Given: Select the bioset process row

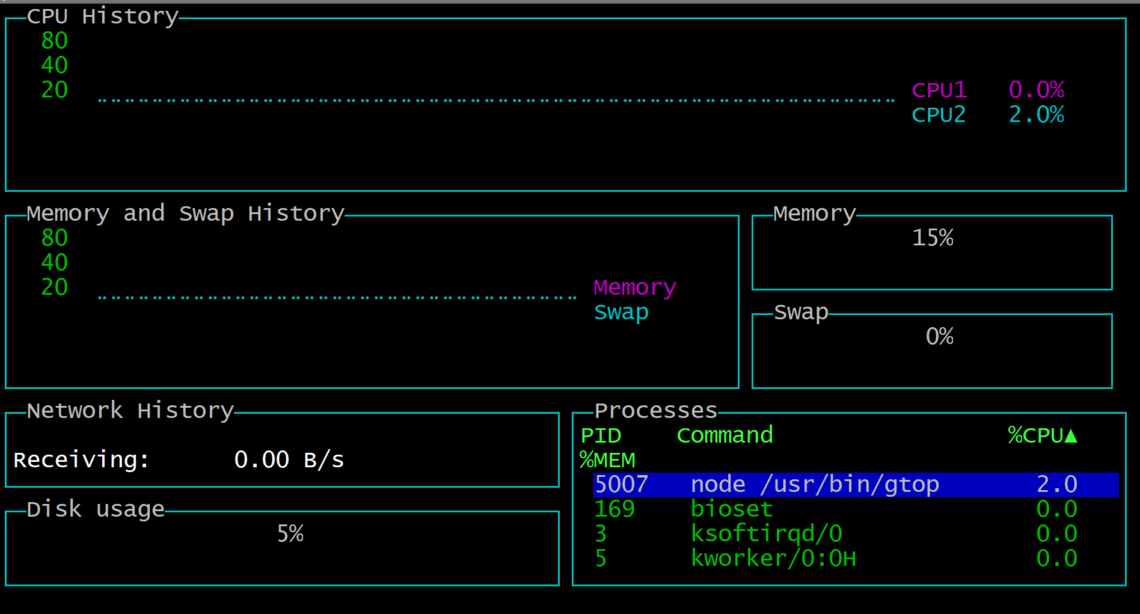Looking at the screenshot, I should [731, 509].
